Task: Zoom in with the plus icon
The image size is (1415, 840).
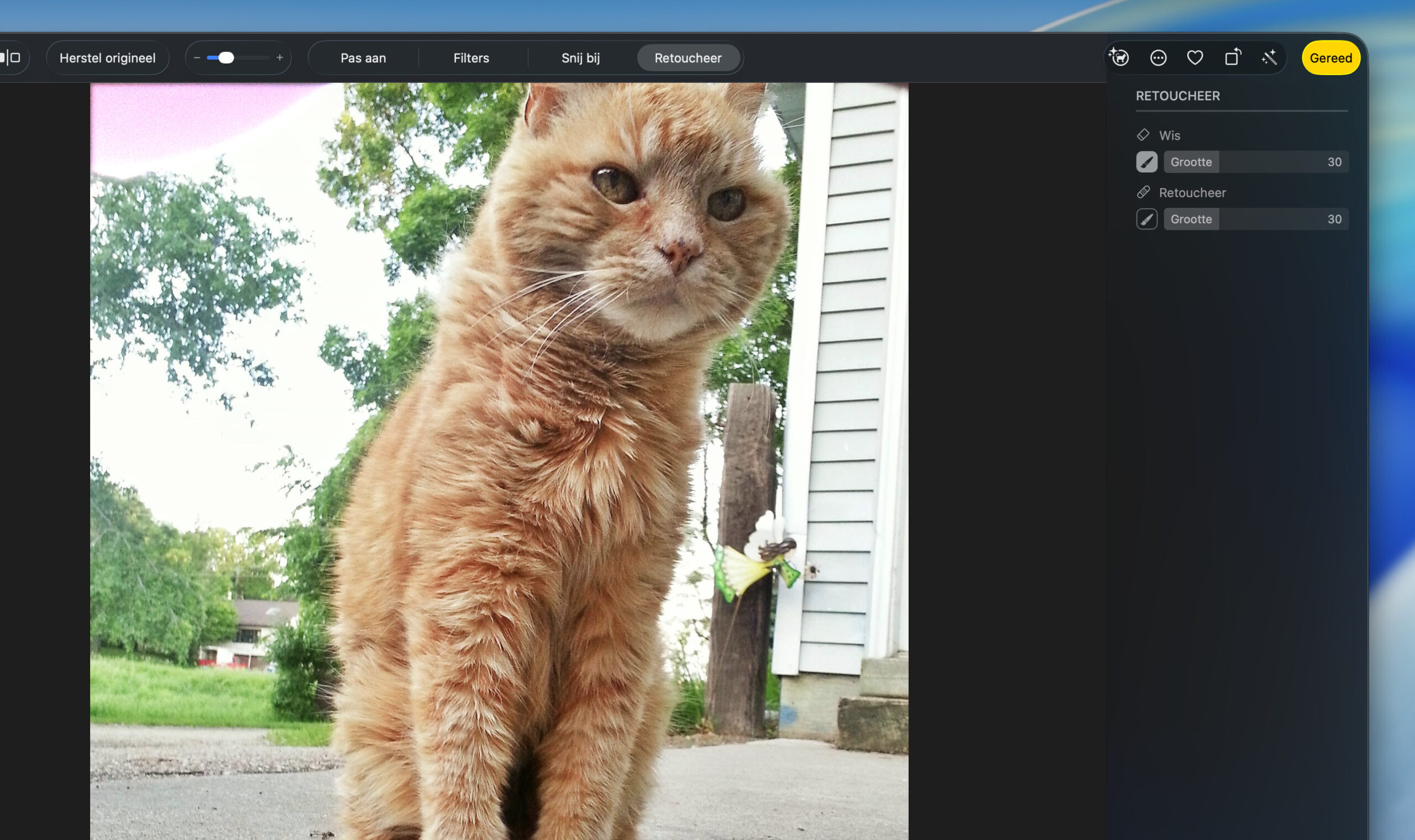Action: (280, 57)
